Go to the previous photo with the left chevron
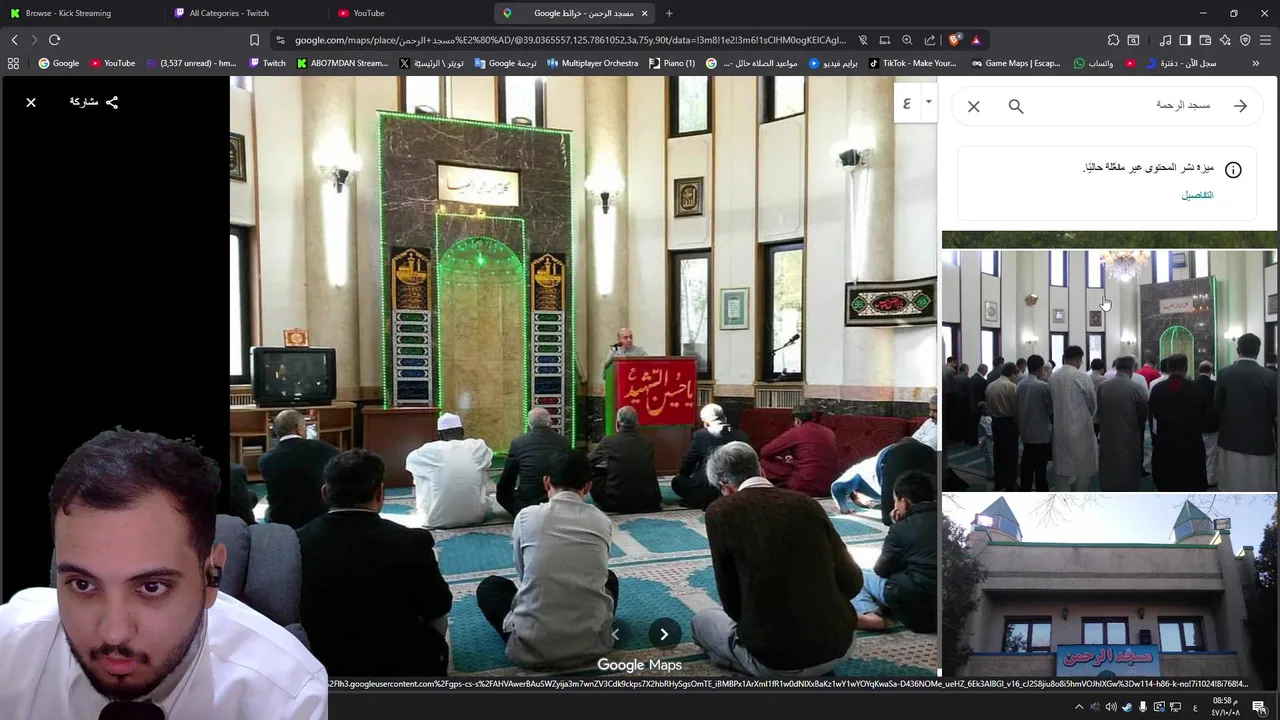The height and width of the screenshot is (720, 1280). coord(615,634)
